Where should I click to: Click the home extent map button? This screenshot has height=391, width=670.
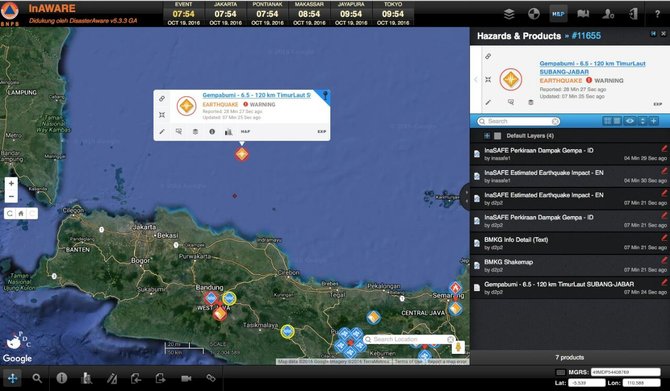coord(21,213)
